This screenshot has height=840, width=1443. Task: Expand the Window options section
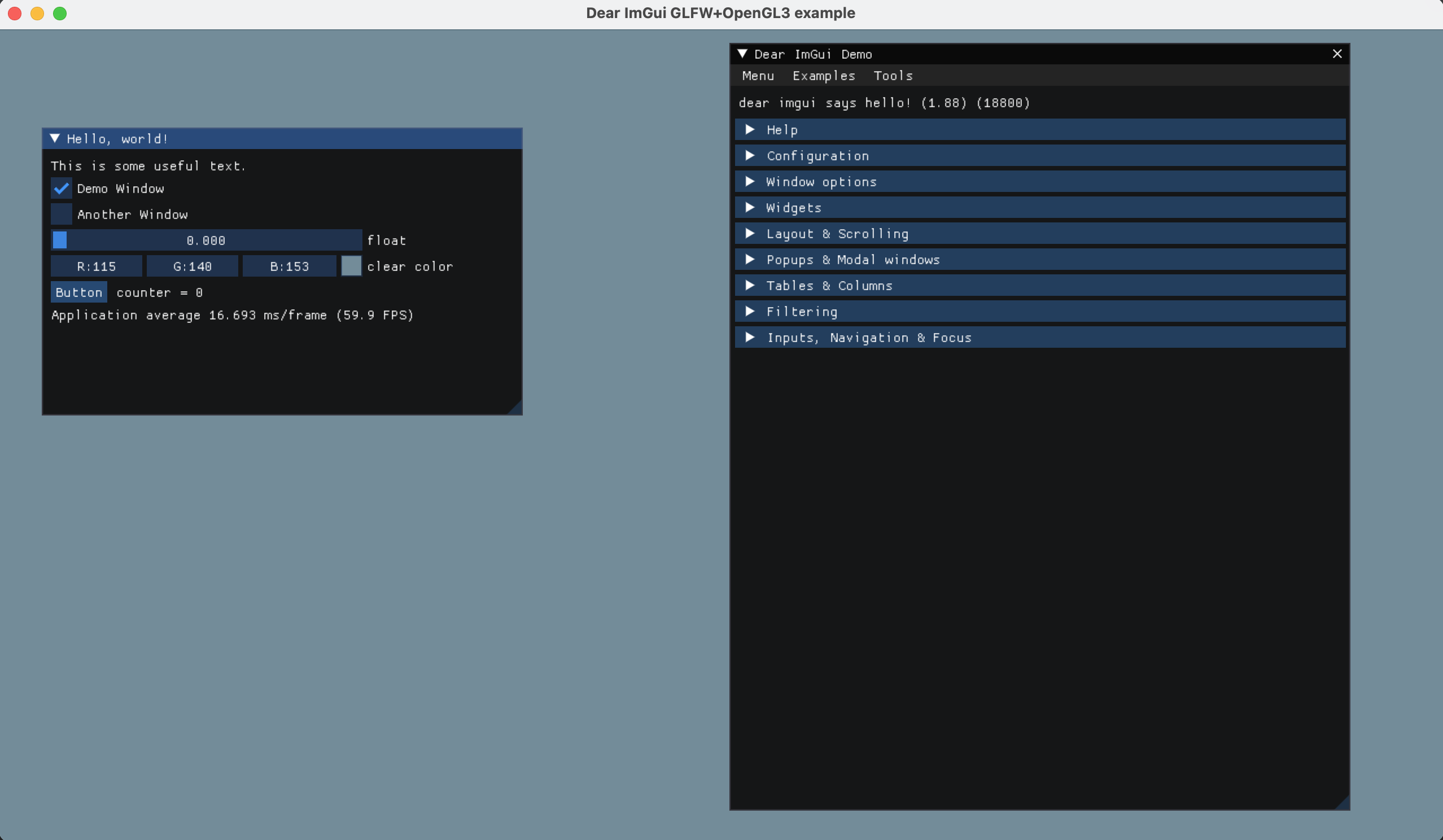[1040, 182]
